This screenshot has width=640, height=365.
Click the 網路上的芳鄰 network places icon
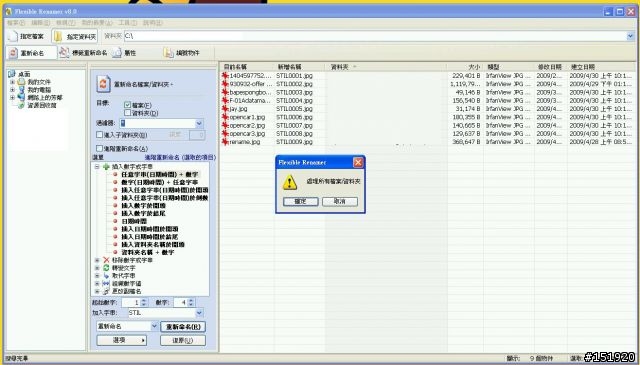pyautogui.click(x=21, y=97)
